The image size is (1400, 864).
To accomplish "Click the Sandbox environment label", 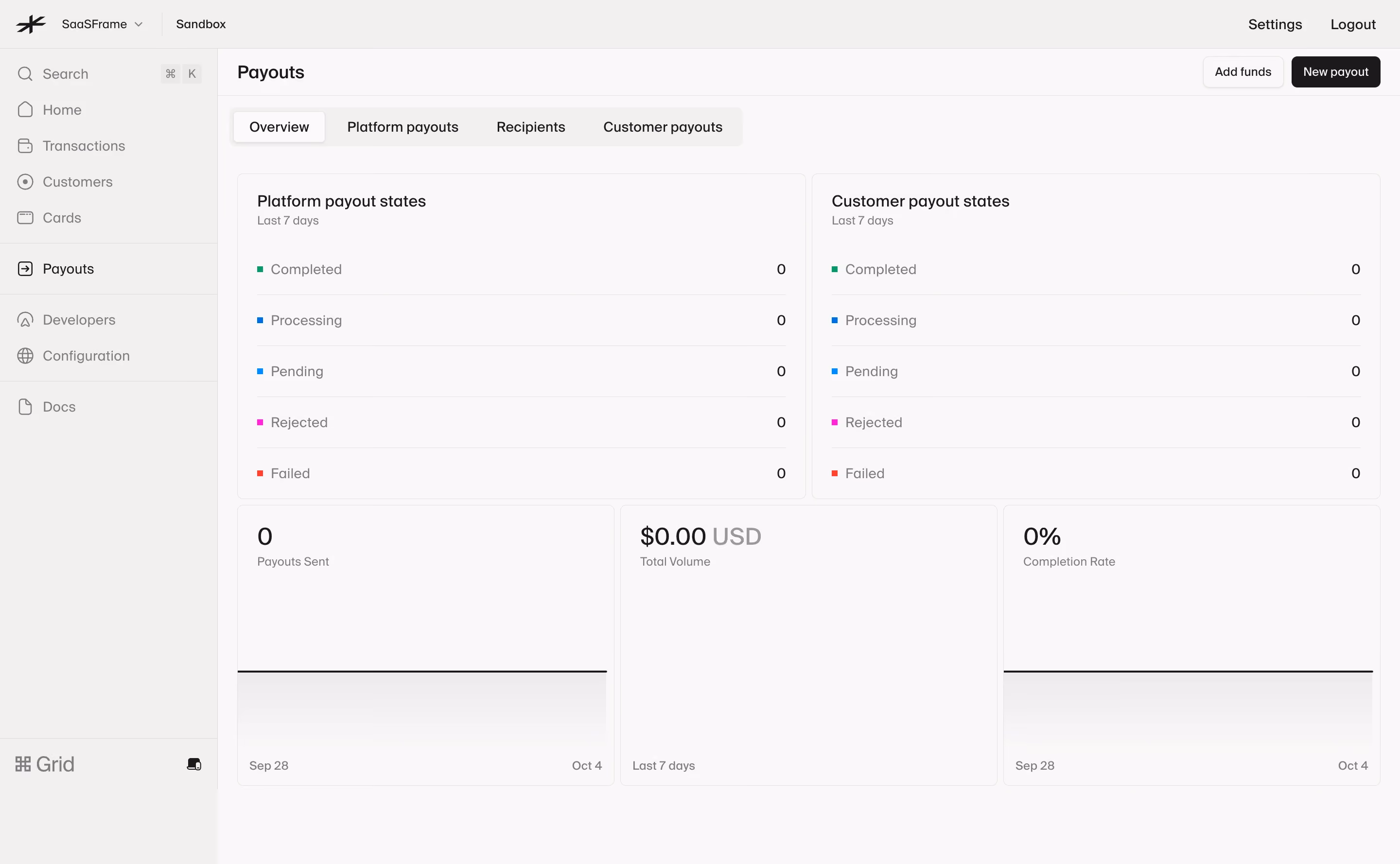I will (201, 24).
